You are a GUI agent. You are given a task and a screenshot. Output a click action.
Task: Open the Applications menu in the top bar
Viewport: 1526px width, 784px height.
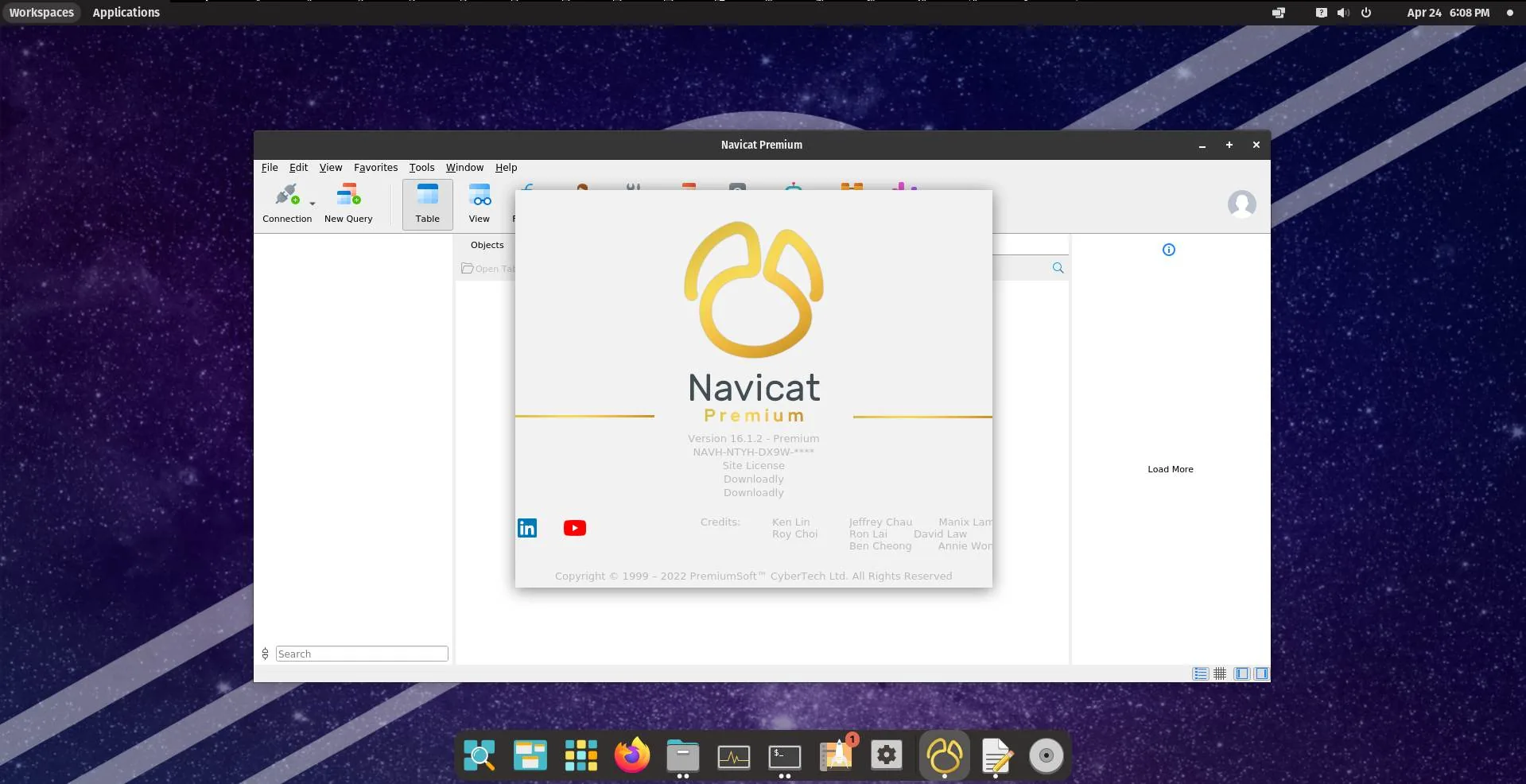126,13
